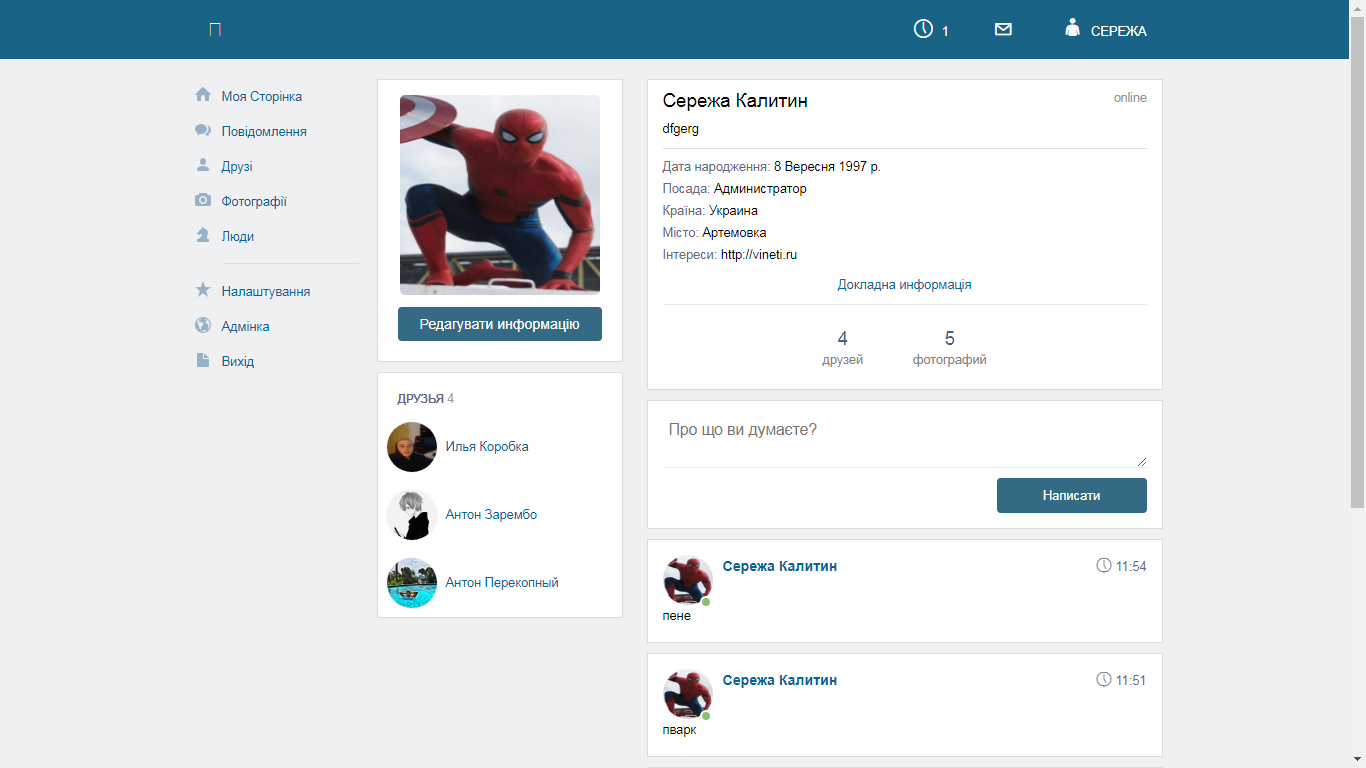Click the star icon beside Налаштування

[203, 290]
